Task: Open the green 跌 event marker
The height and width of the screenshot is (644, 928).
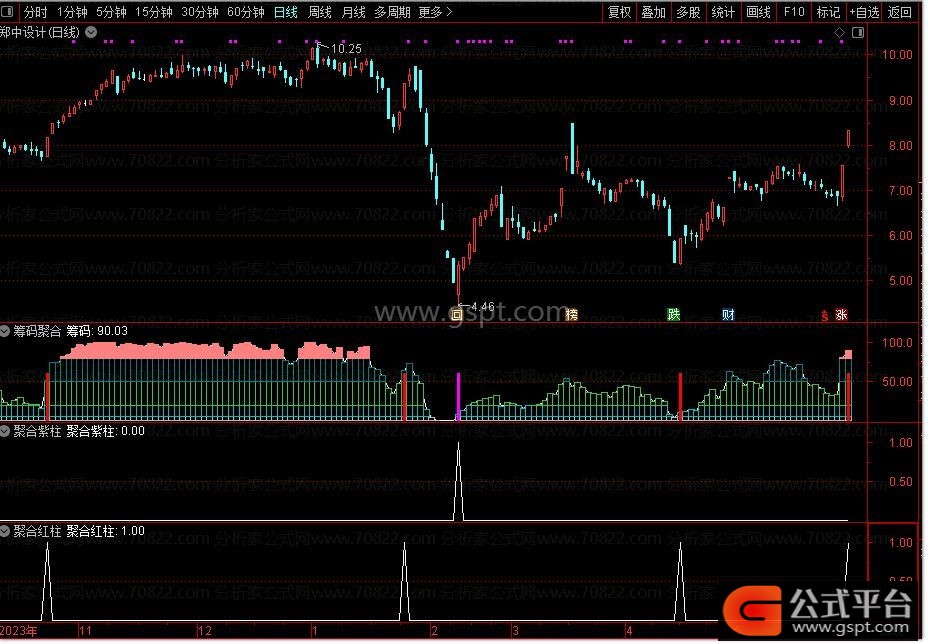Action: coord(674,314)
